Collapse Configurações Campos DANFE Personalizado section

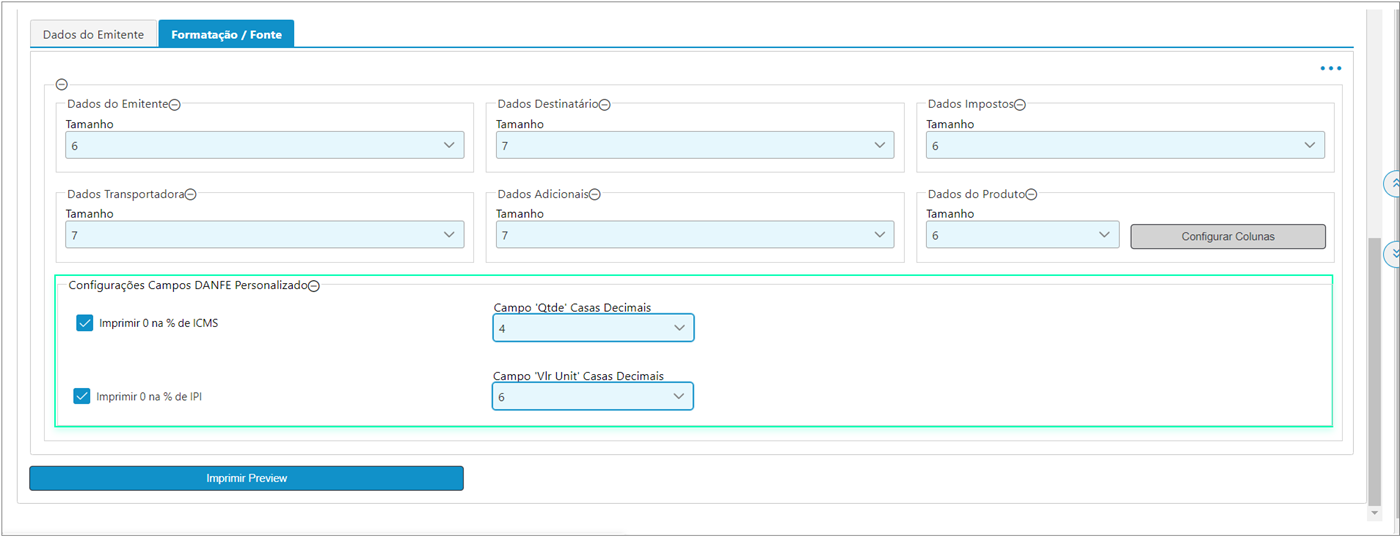[313, 286]
